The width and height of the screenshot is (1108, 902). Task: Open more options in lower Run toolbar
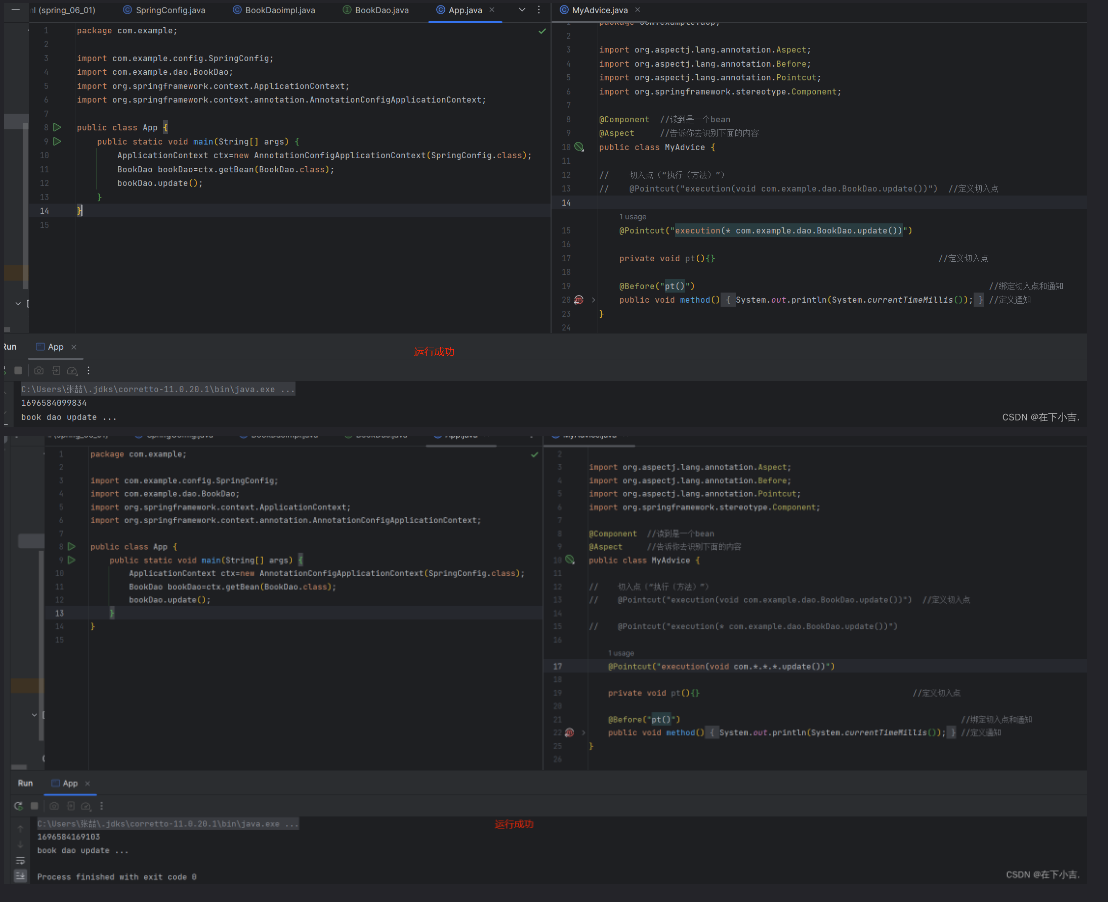[102, 806]
